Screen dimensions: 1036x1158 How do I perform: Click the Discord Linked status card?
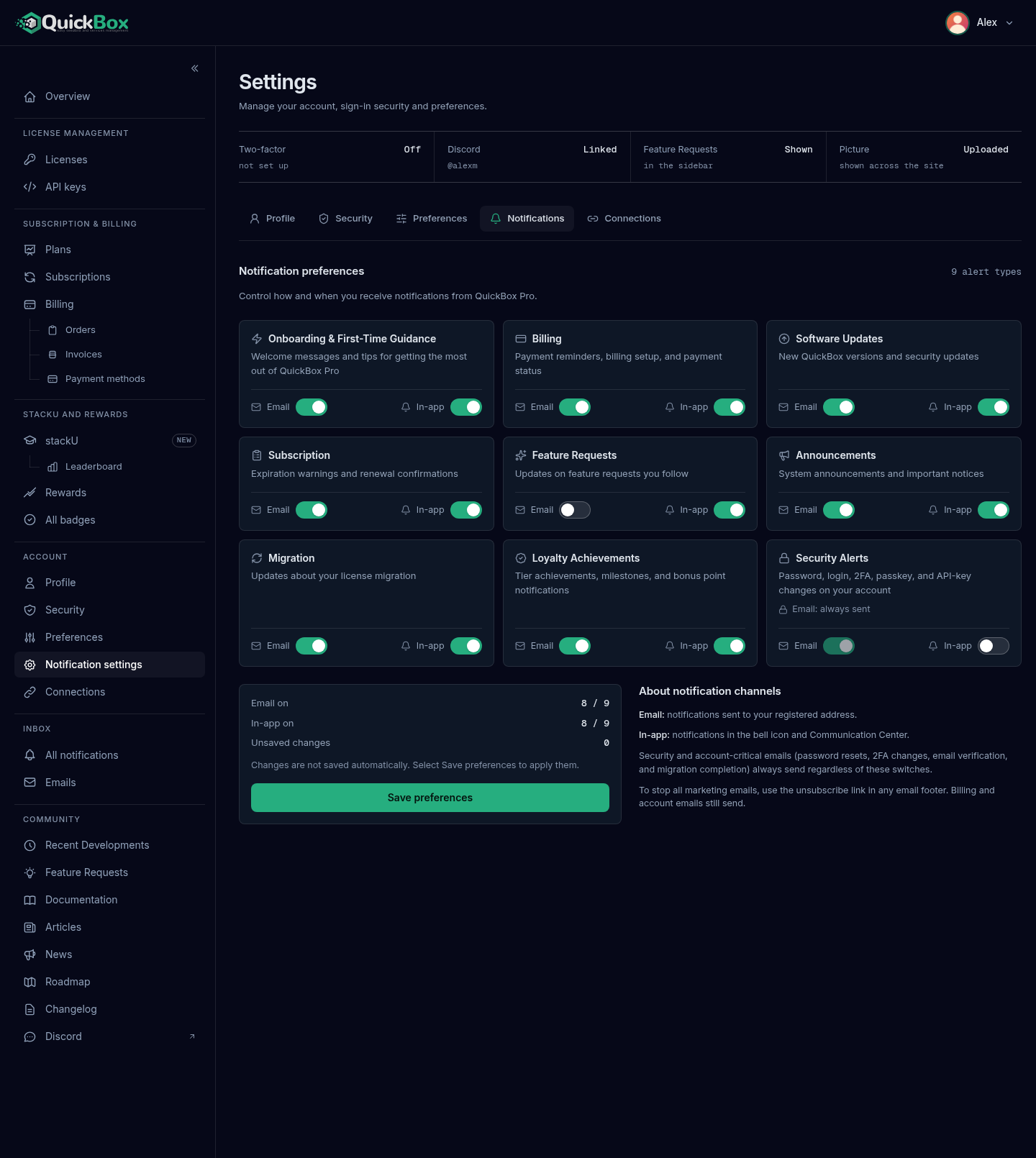(532, 157)
